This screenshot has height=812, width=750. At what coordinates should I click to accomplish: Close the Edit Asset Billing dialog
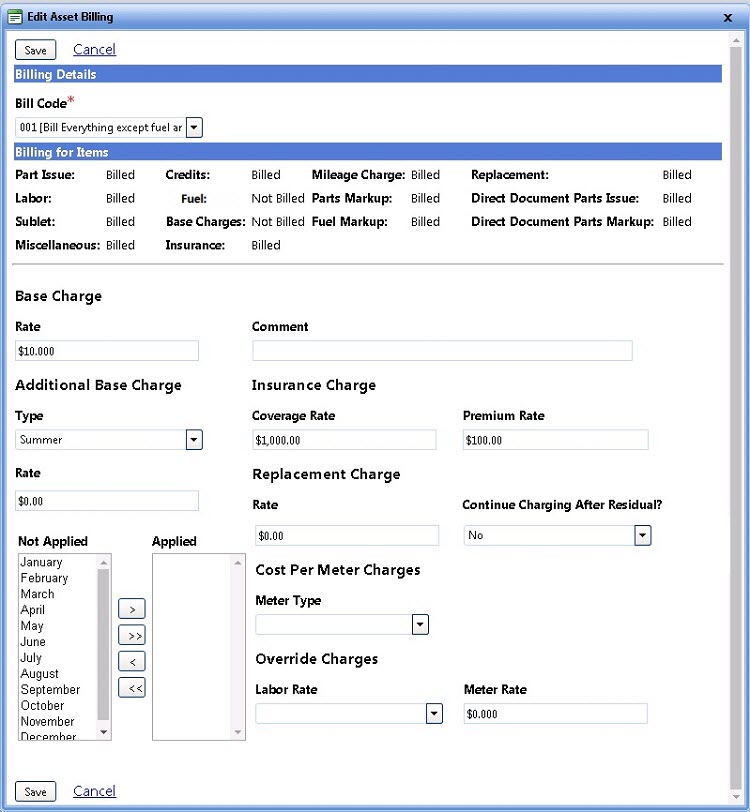pyautogui.click(x=727, y=18)
